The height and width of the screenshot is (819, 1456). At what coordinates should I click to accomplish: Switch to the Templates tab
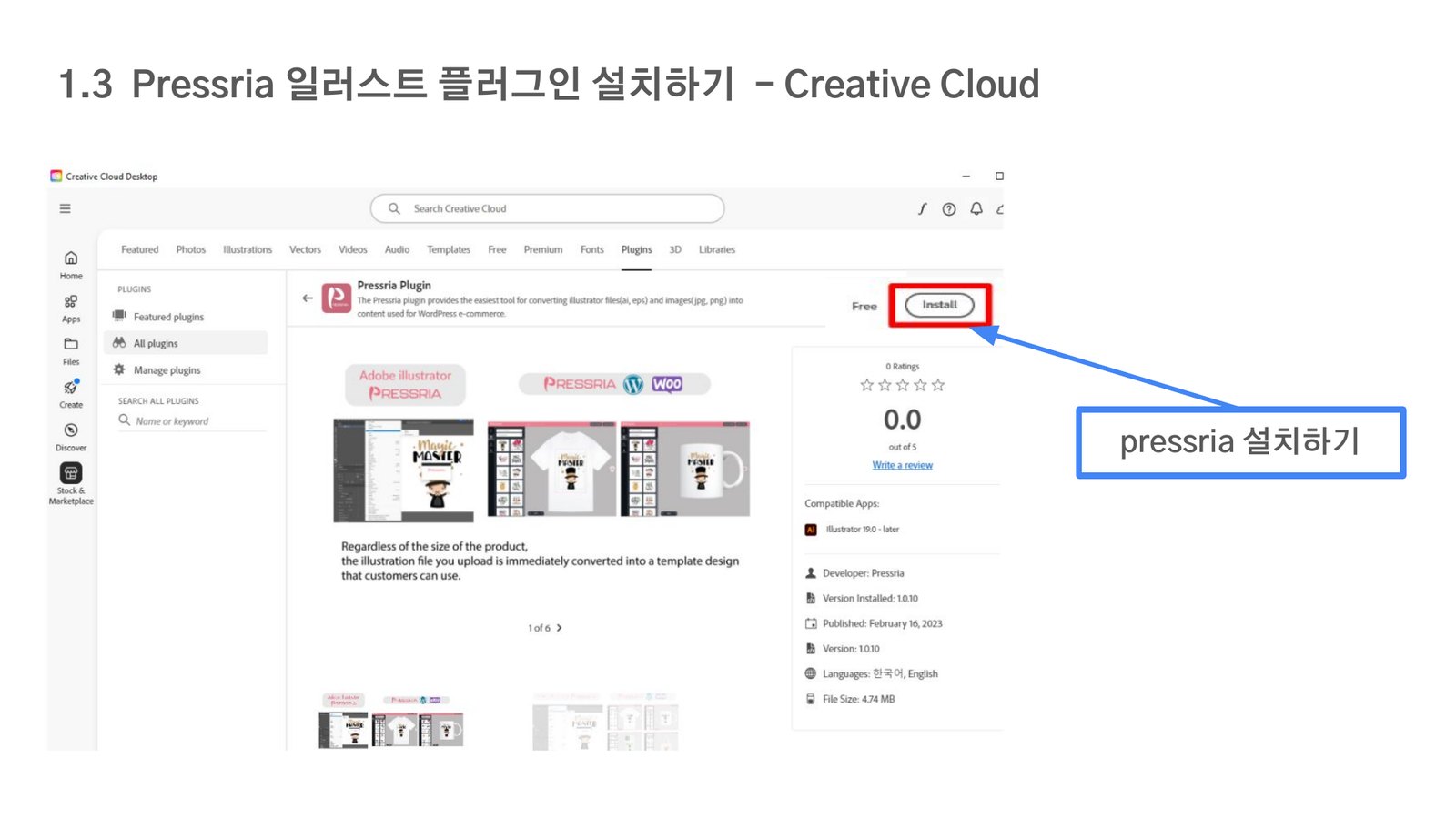pos(449,249)
